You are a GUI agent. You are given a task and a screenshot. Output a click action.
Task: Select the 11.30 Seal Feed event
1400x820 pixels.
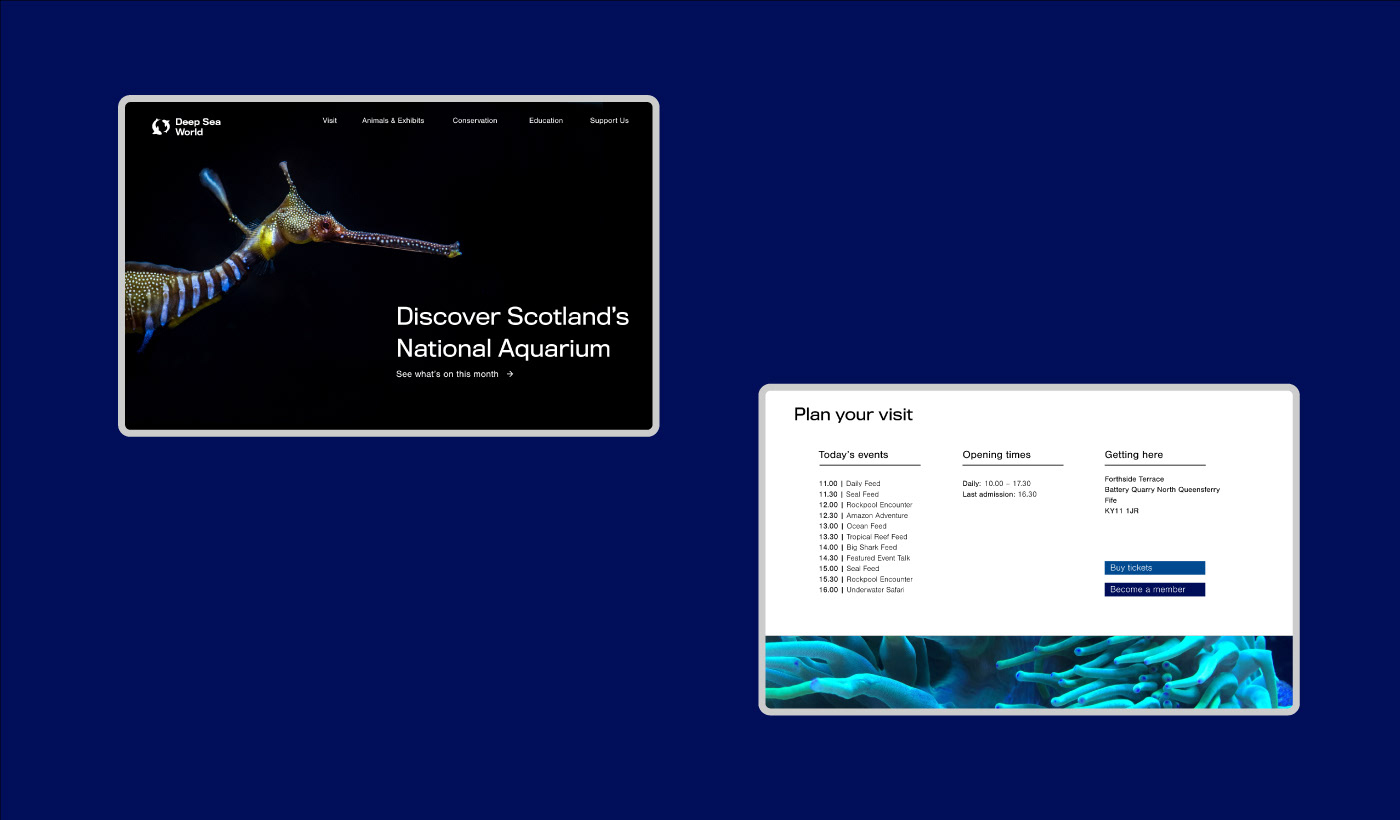click(849, 494)
